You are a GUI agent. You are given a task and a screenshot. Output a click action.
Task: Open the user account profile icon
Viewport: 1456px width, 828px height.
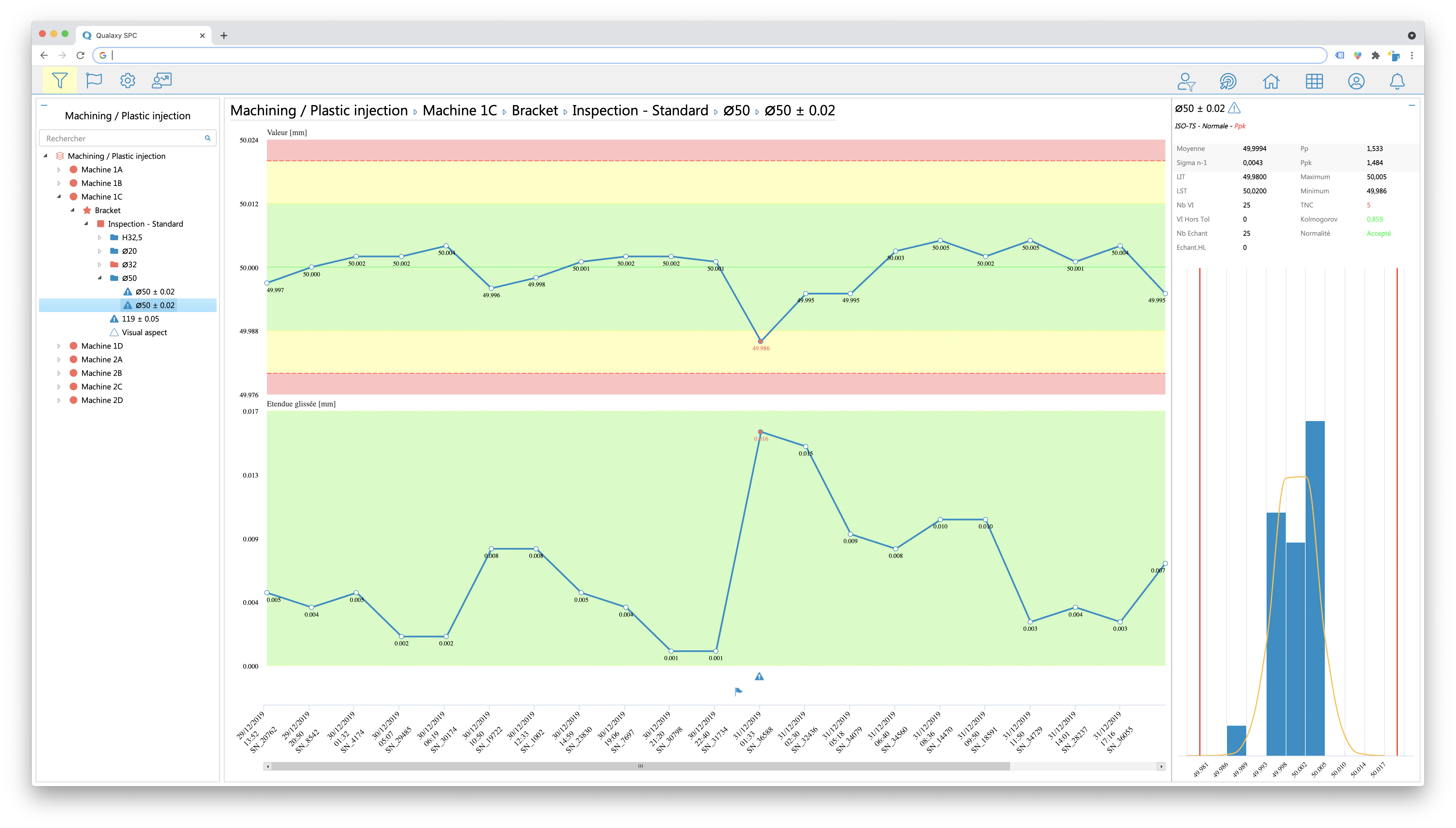coord(1356,81)
